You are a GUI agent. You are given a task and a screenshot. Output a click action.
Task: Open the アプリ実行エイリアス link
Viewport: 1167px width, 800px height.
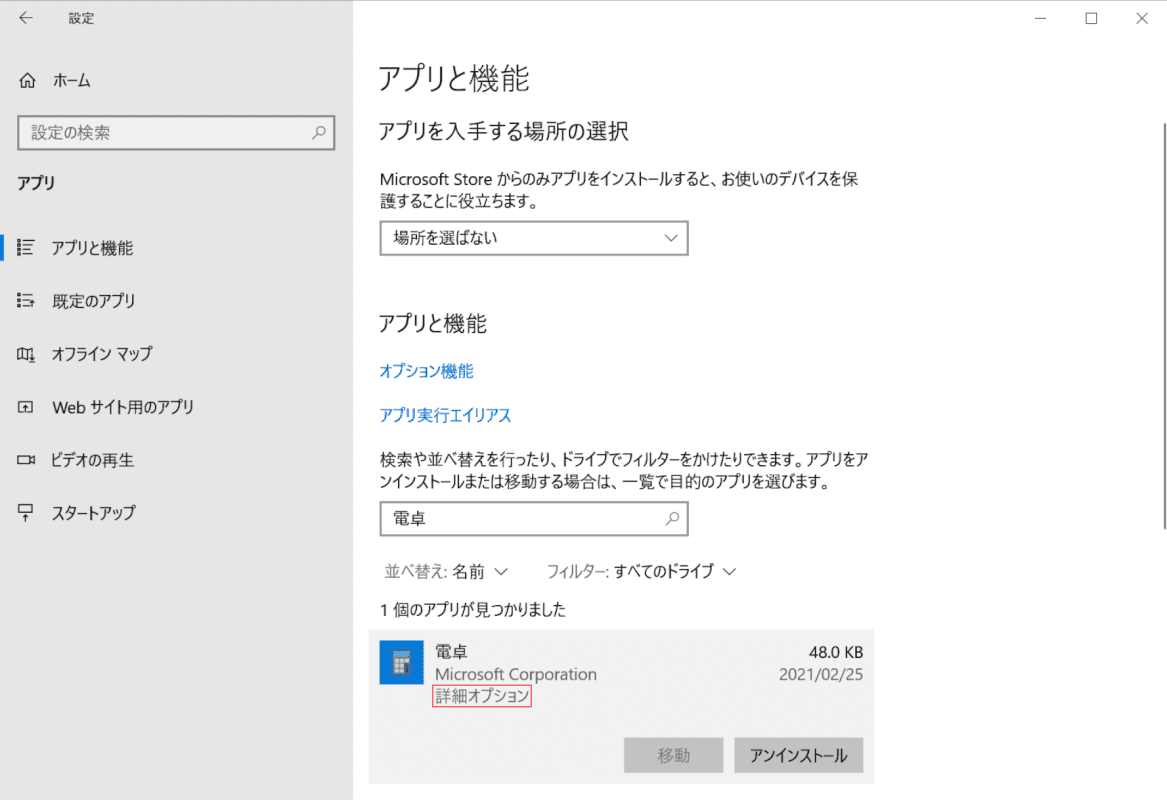tap(445, 415)
